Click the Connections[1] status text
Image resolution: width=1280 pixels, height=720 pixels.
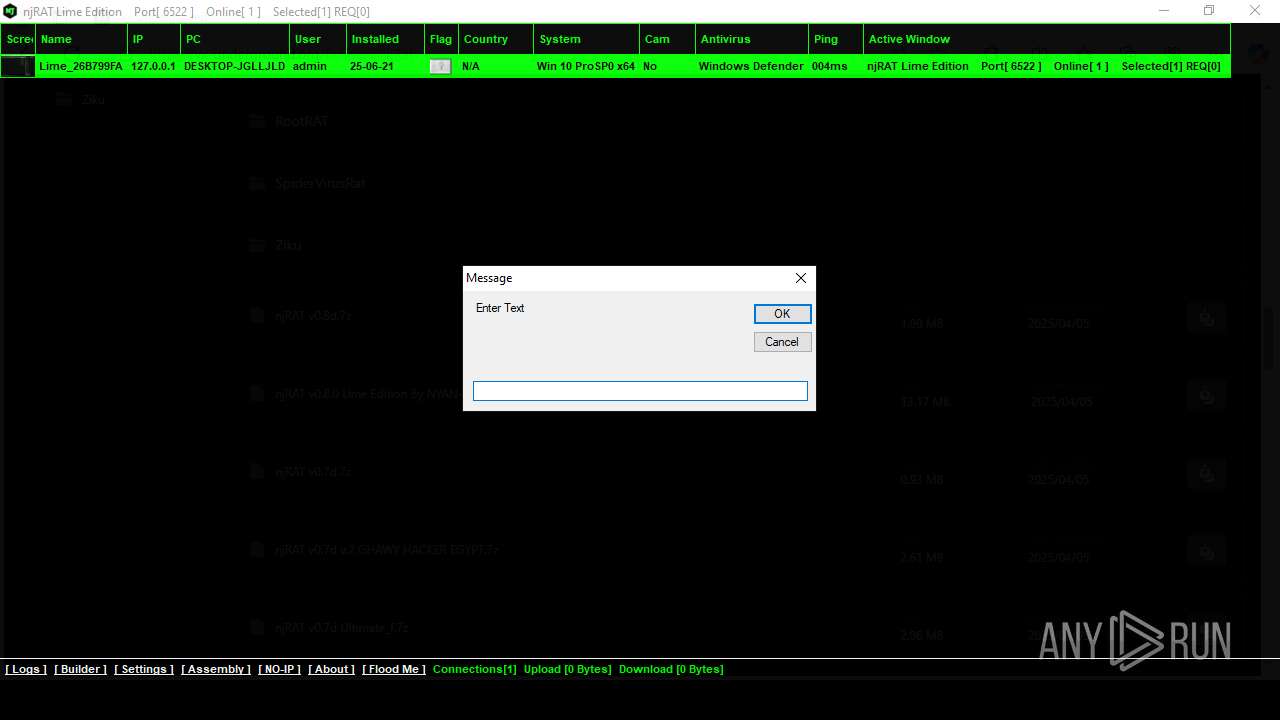tap(475, 669)
